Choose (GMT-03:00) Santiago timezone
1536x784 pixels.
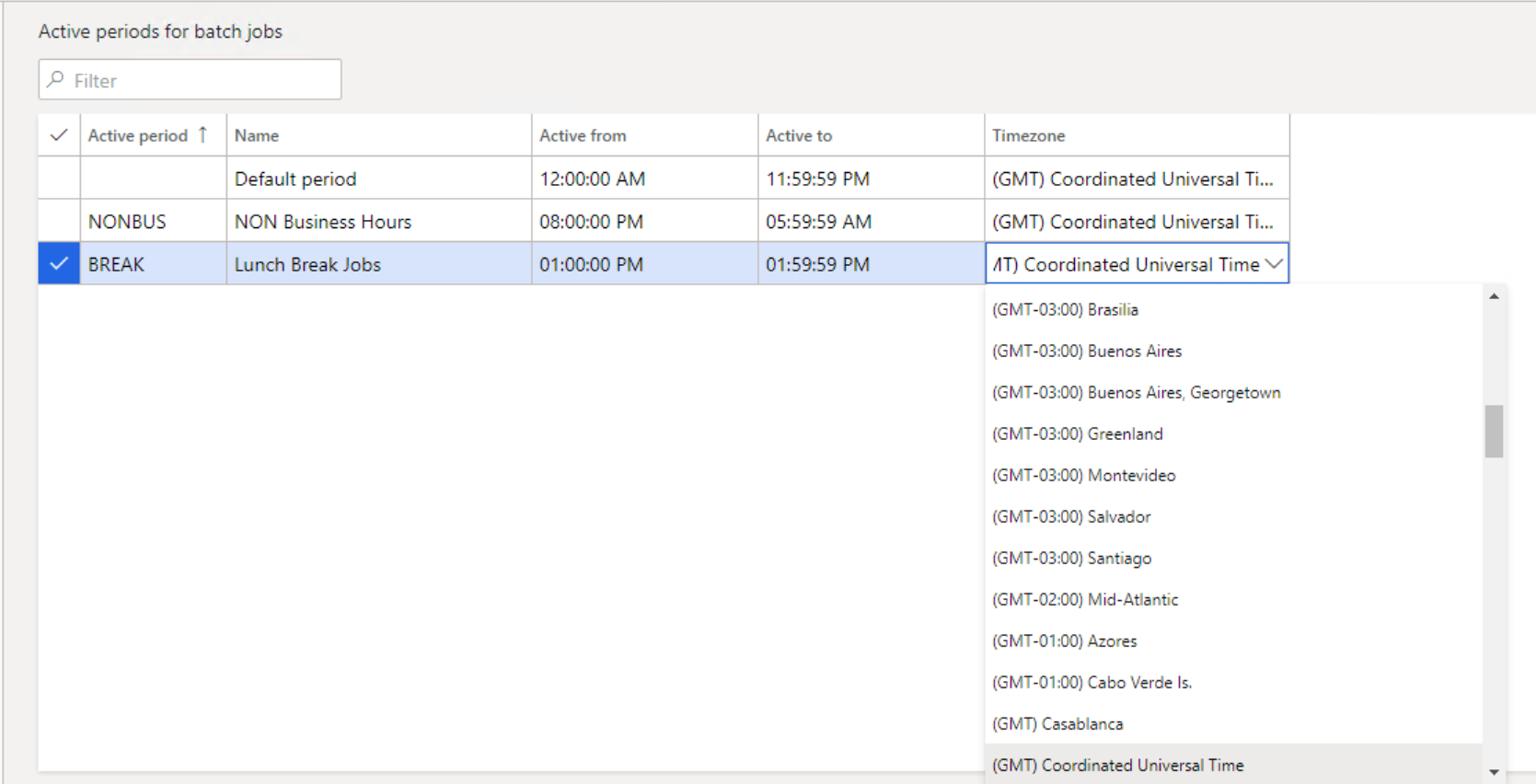point(1233,558)
